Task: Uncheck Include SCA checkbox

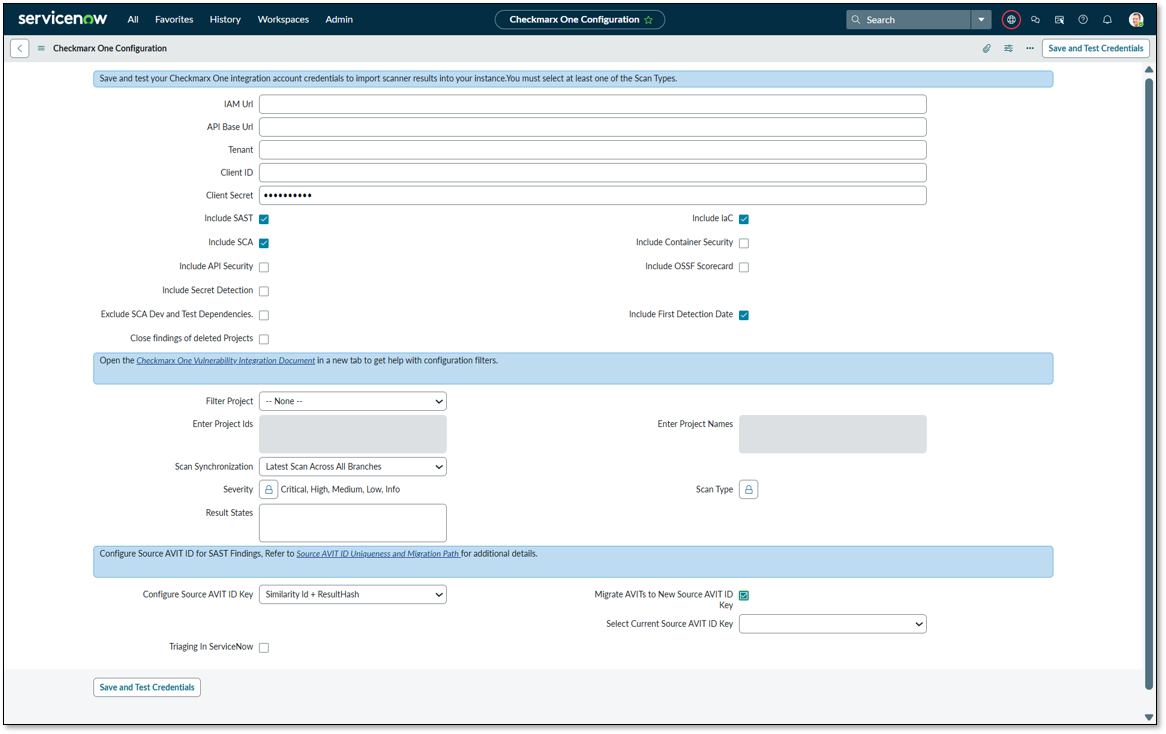Action: (264, 243)
